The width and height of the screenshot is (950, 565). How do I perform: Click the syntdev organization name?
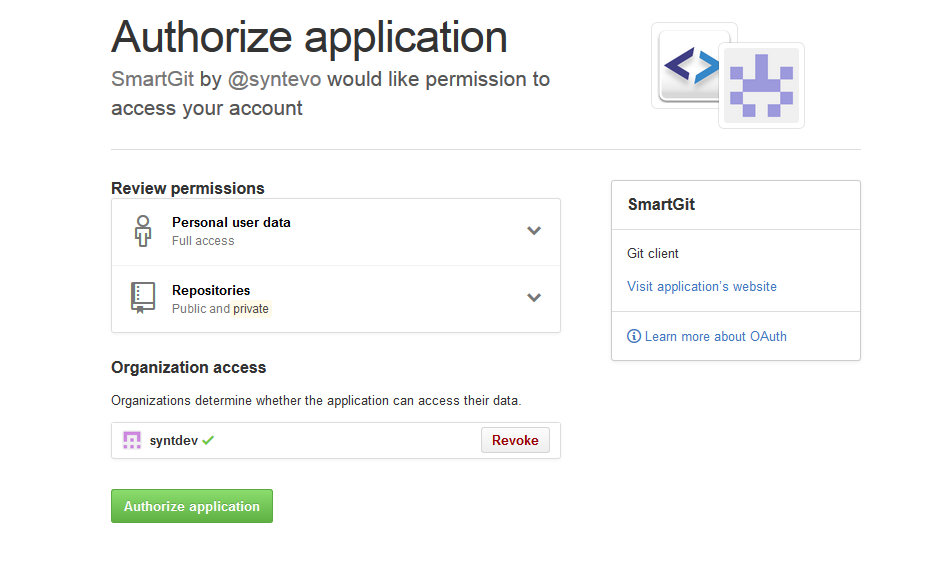click(x=173, y=440)
